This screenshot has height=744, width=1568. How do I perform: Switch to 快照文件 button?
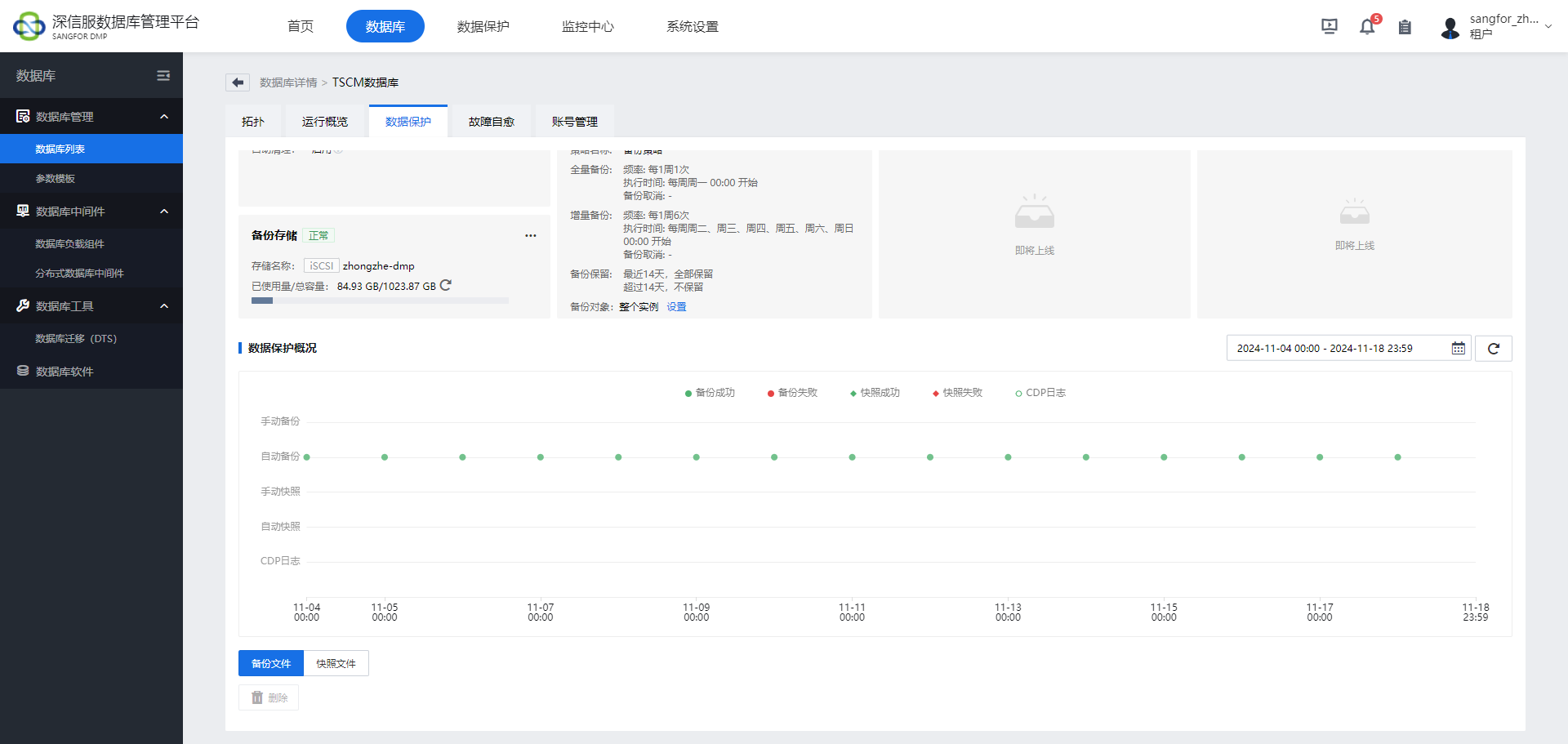[336, 663]
